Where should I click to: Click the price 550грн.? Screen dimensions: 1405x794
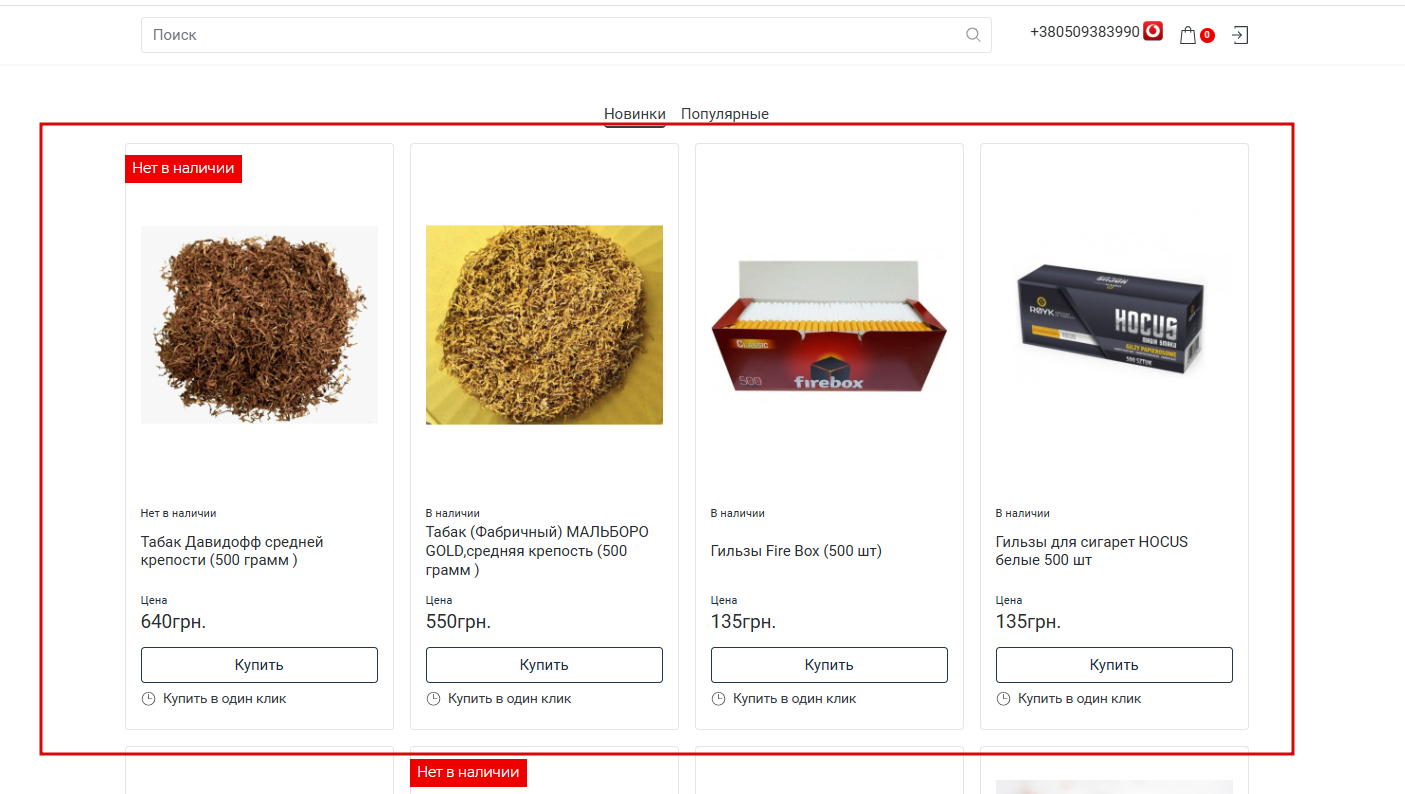pyautogui.click(x=458, y=622)
